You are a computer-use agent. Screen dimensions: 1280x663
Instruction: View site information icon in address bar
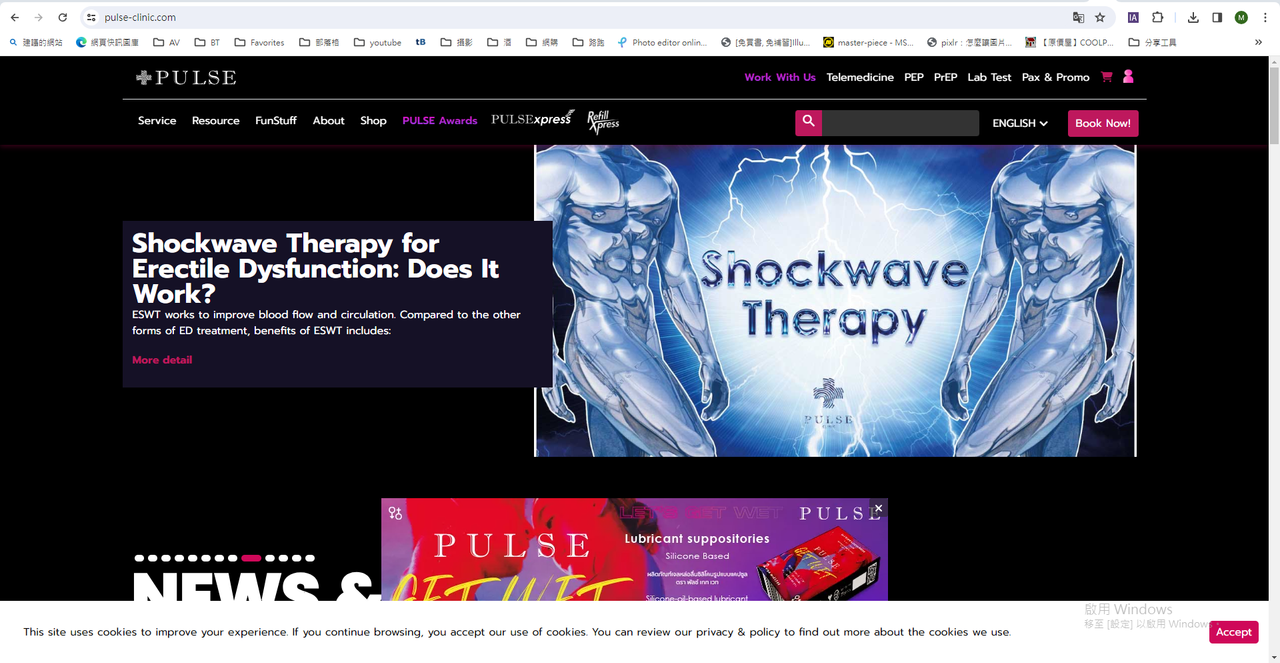91,17
